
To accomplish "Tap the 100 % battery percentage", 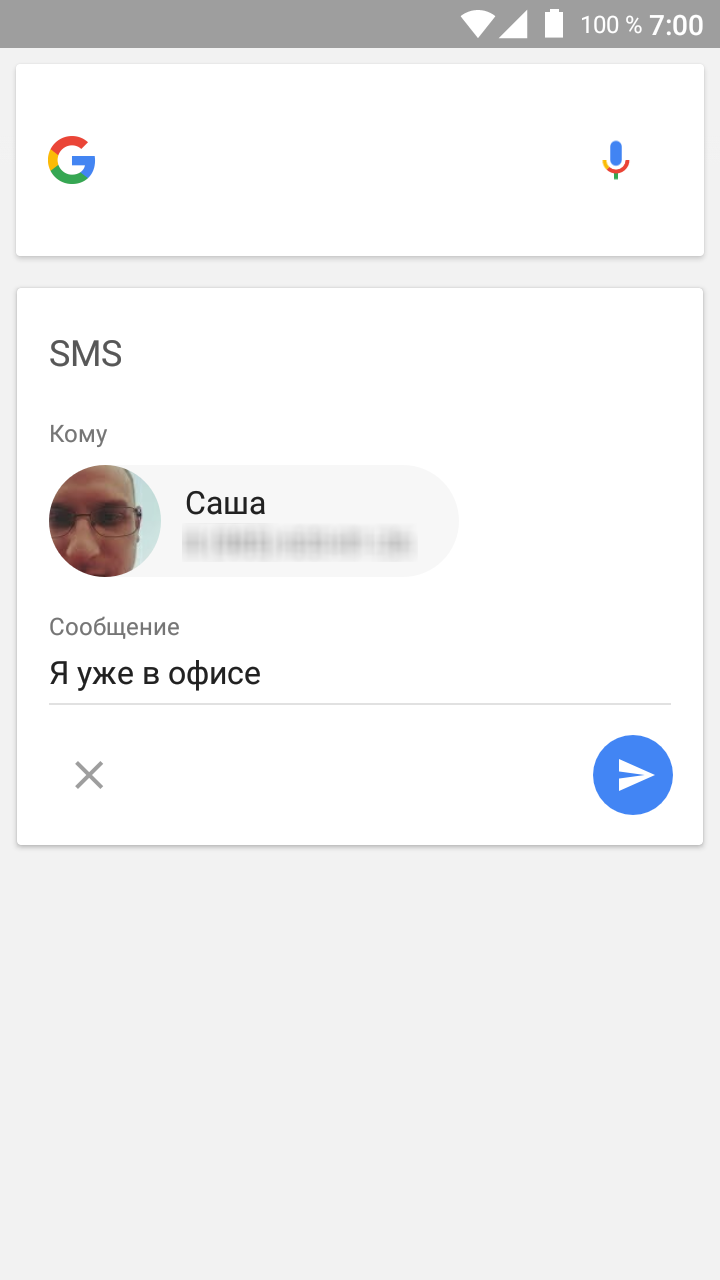I will pos(611,25).
